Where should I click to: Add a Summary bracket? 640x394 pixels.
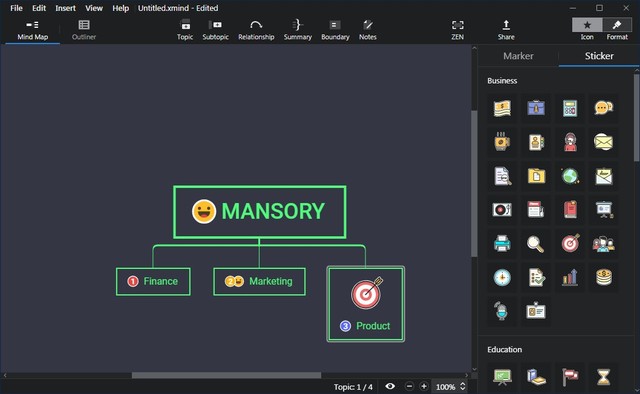tap(298, 30)
